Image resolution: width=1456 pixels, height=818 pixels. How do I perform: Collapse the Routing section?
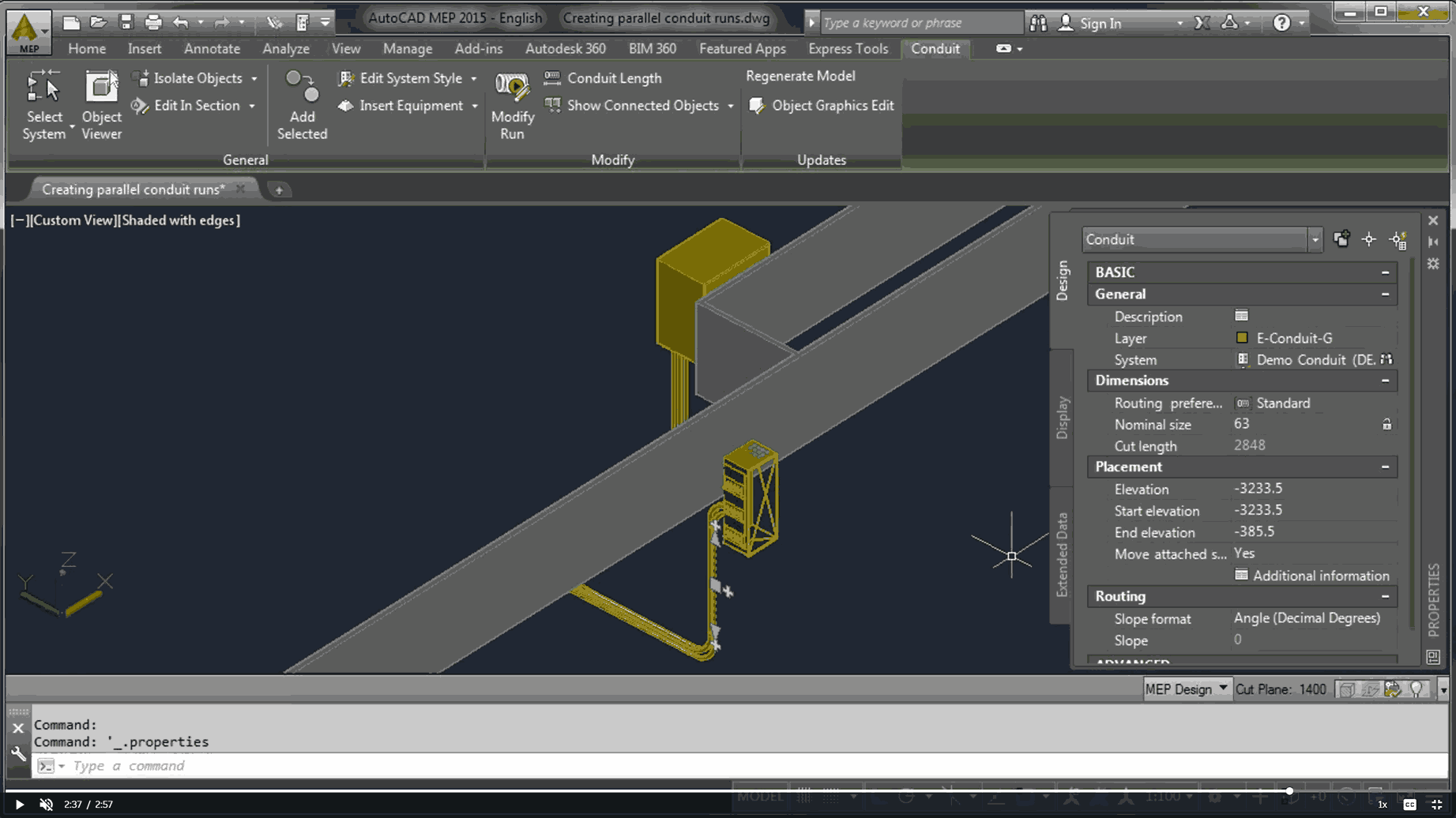click(1385, 597)
